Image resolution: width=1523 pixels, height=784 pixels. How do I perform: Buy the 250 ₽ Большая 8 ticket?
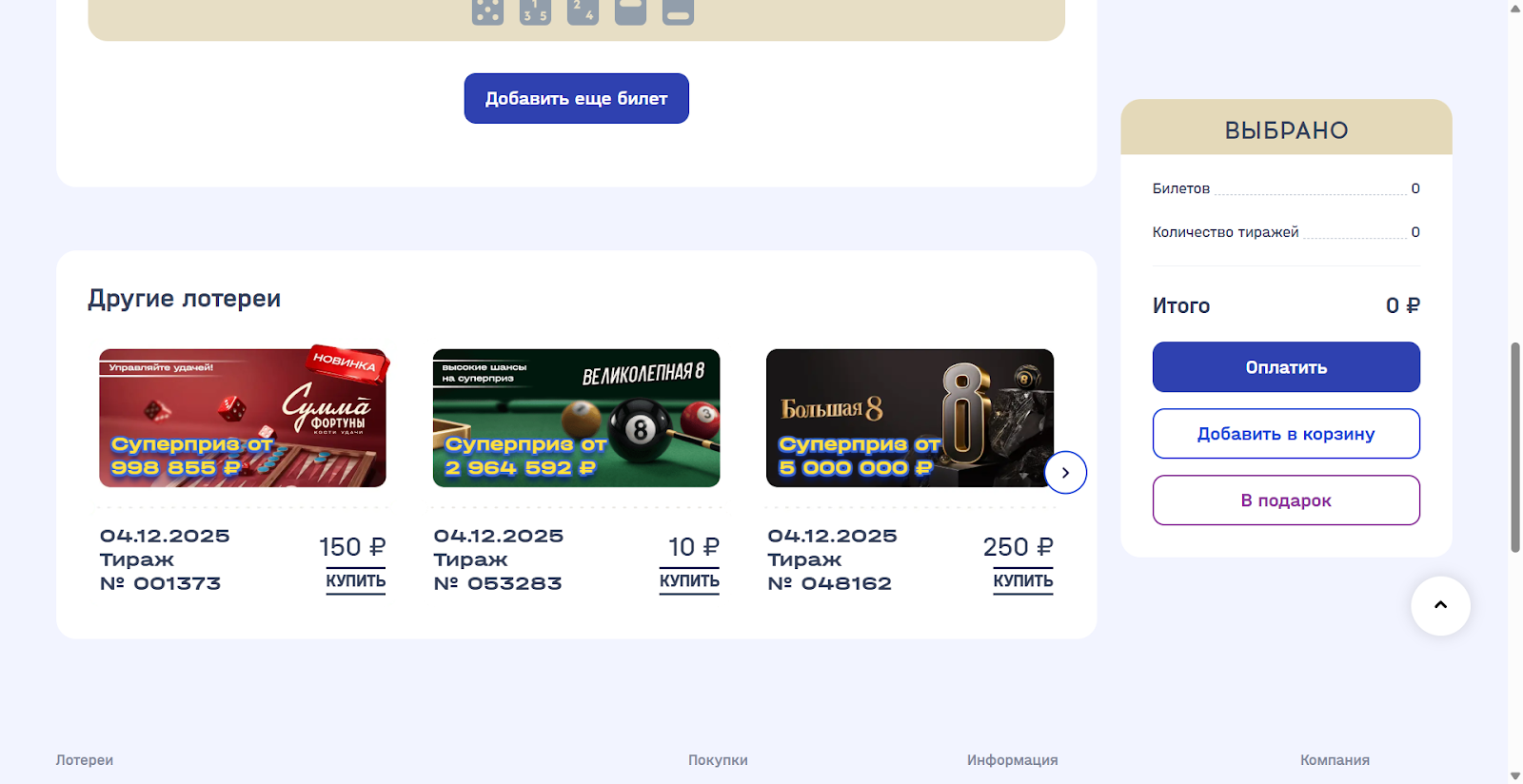click(1023, 581)
